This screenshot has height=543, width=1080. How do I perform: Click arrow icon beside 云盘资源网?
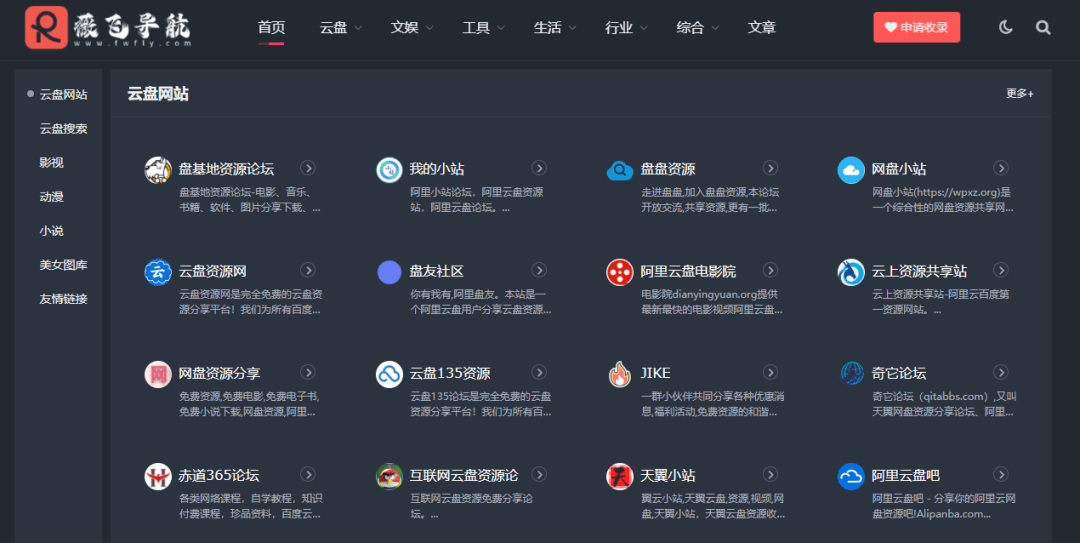308,270
